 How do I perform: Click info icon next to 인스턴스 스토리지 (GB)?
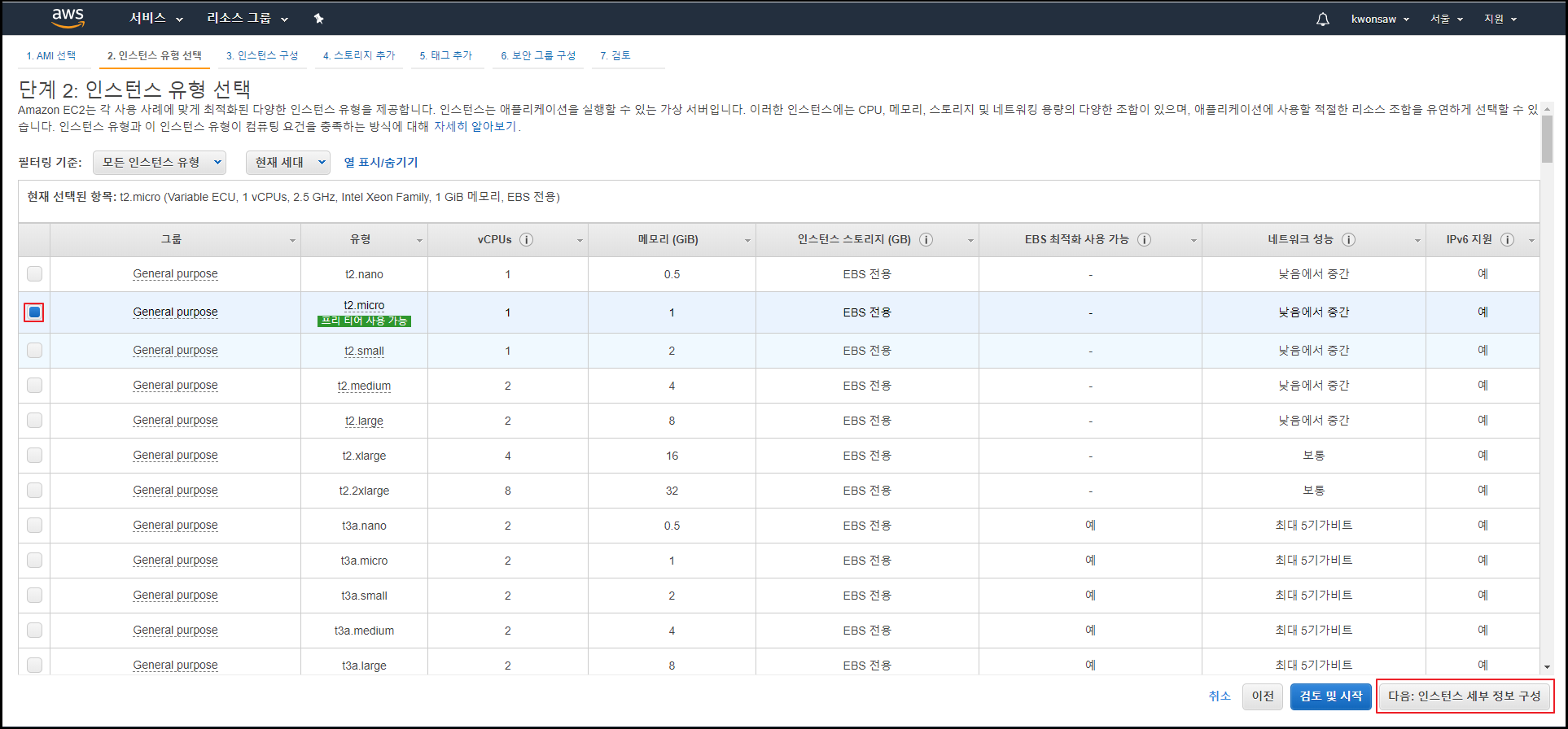tap(926, 239)
